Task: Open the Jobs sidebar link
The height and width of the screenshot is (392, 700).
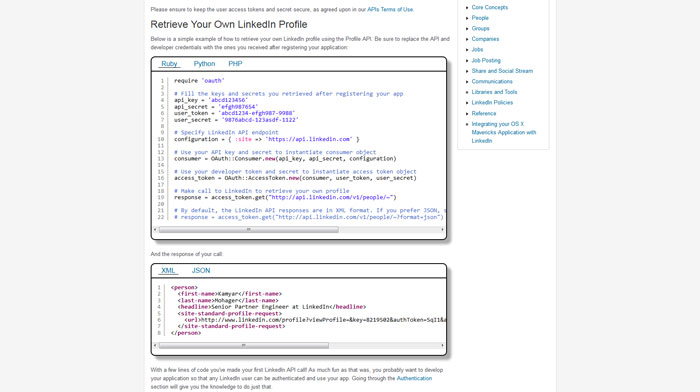Action: point(477,50)
